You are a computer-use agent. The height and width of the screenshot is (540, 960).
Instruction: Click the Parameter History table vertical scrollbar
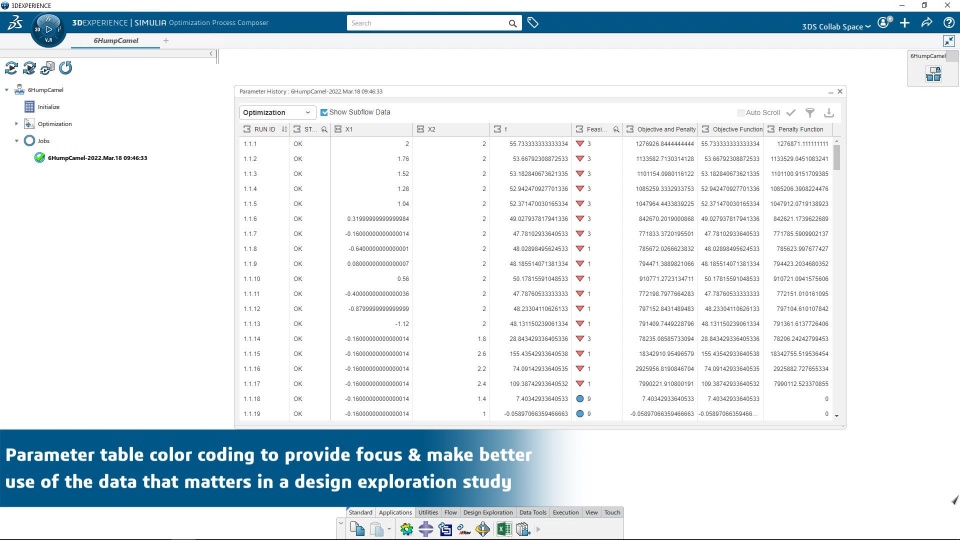tap(836, 156)
